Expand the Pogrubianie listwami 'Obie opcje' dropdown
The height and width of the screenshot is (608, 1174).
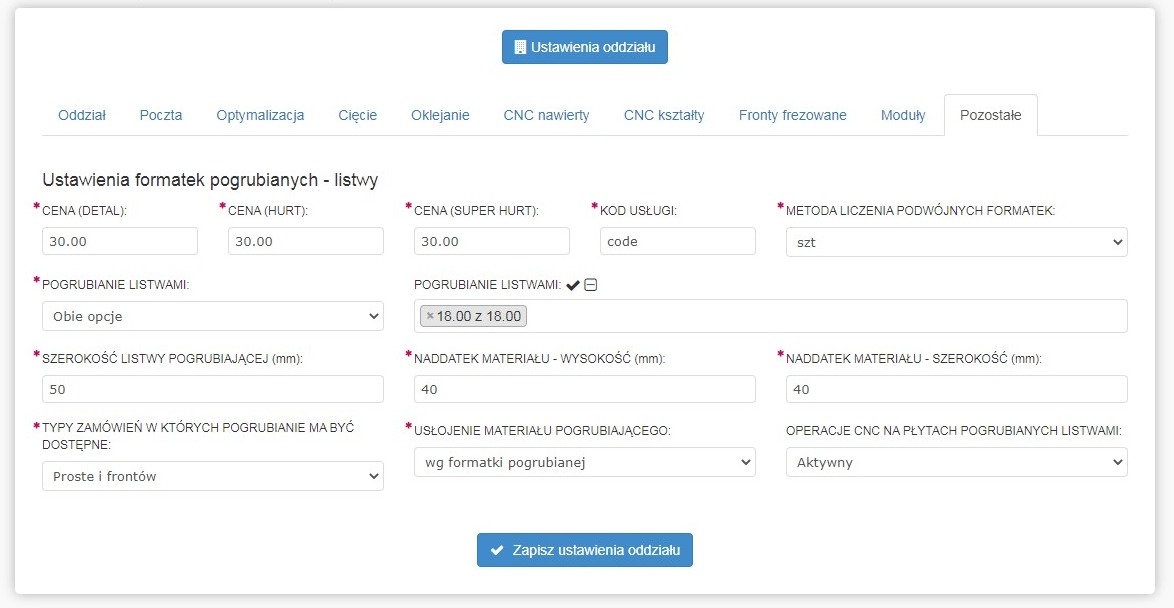212,316
